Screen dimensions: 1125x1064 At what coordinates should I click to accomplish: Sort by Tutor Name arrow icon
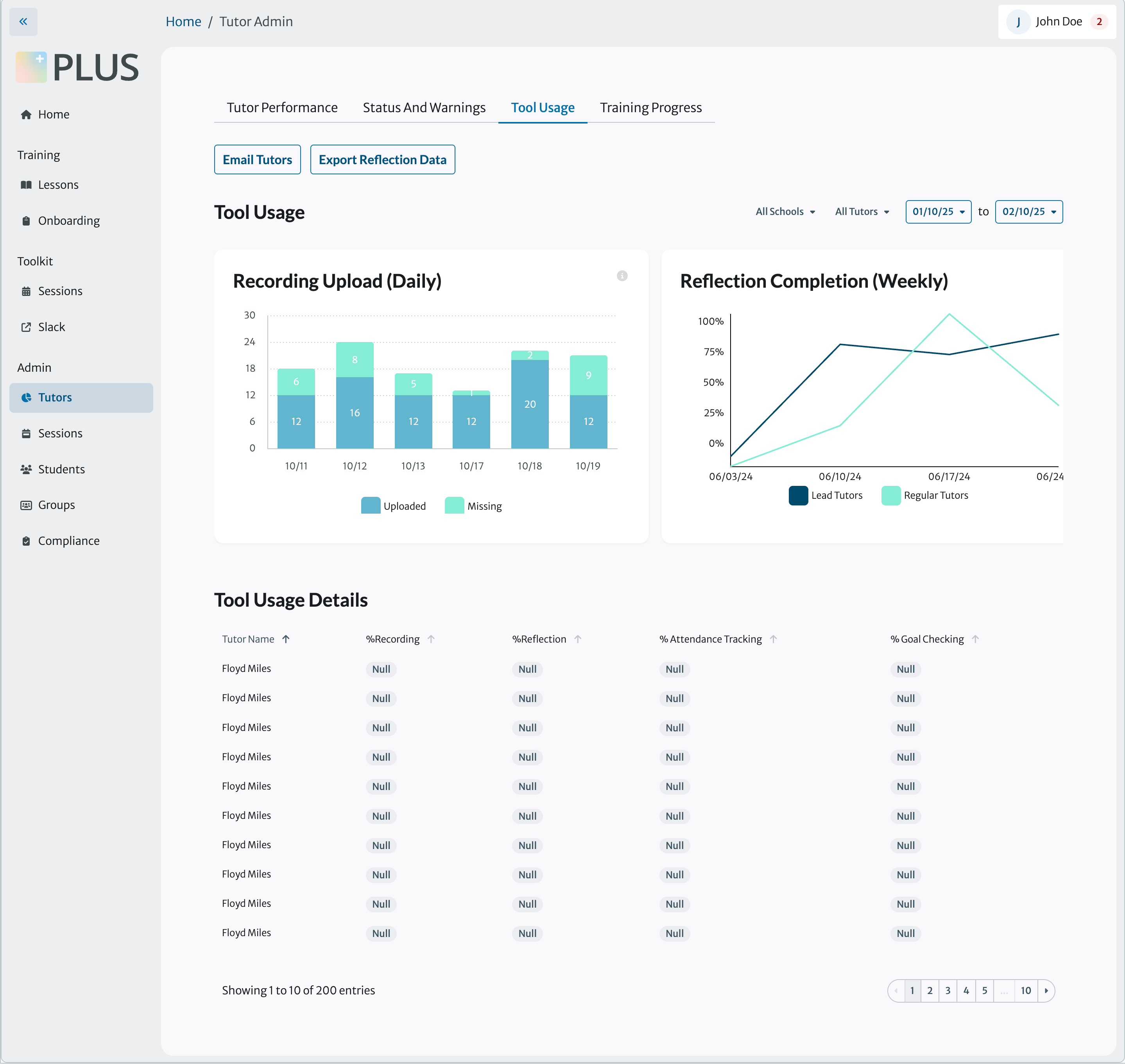(x=286, y=639)
